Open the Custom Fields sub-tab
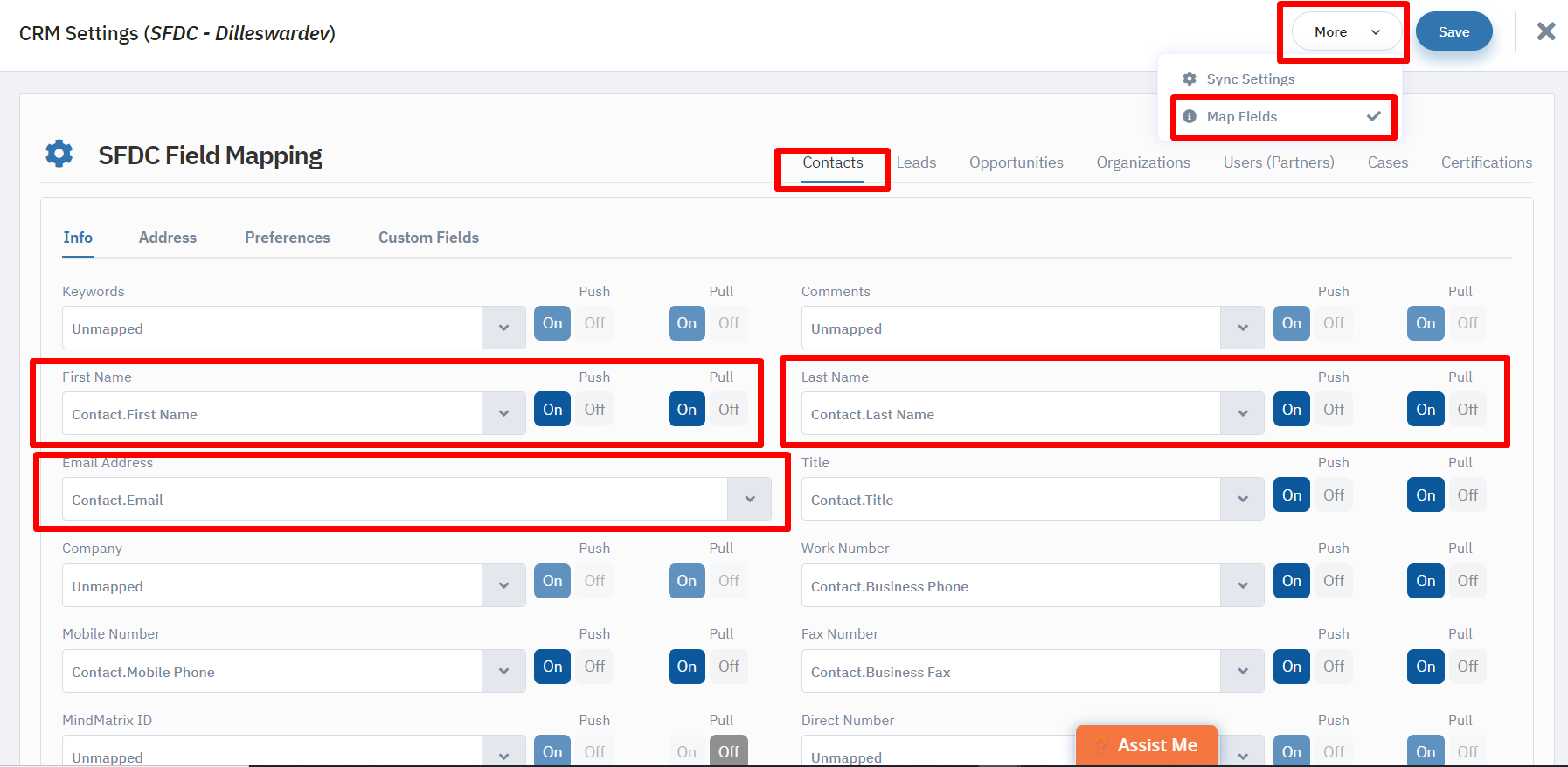The image size is (1568, 767). click(x=428, y=238)
